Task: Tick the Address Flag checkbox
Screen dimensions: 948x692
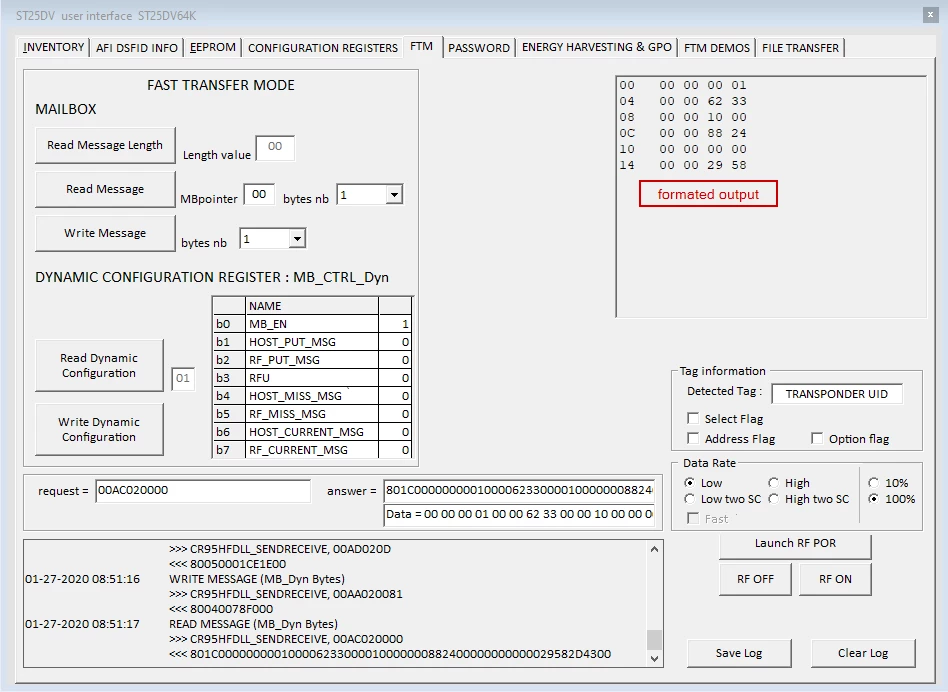Action: (693, 439)
